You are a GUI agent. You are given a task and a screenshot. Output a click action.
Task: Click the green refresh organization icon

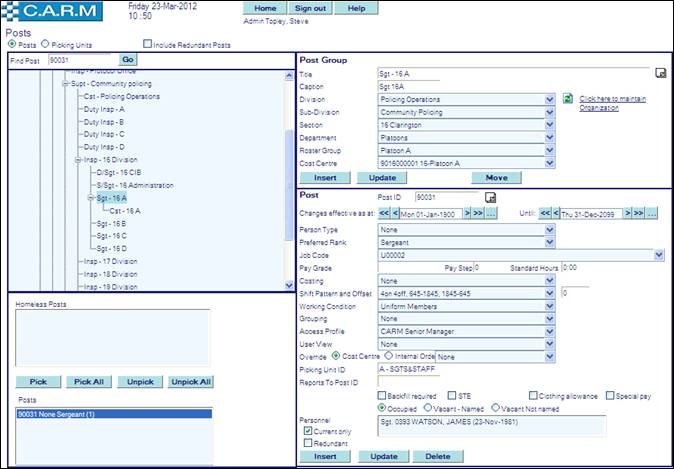[567, 99]
